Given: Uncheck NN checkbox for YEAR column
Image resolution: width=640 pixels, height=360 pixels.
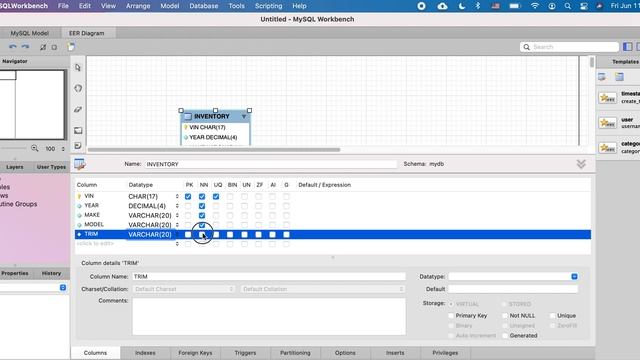Looking at the screenshot, I should [202, 206].
